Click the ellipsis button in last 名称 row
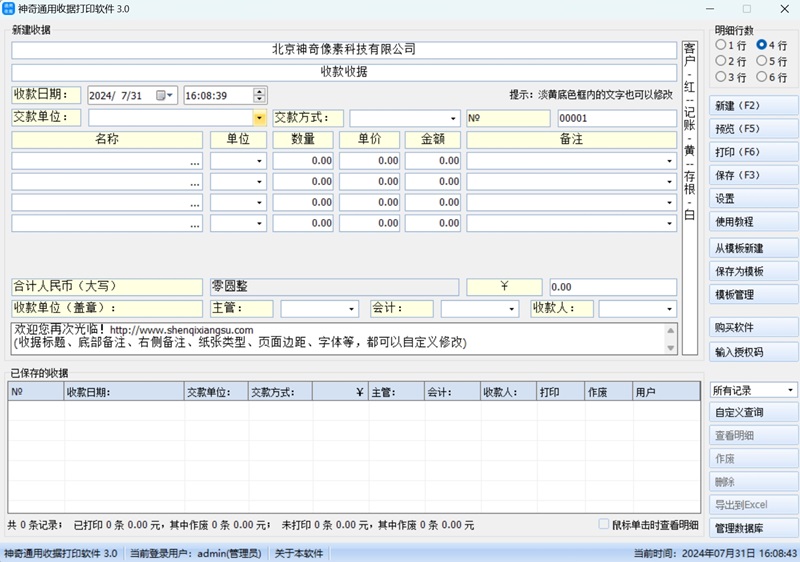Screen dimensions: 800x562 194,224
